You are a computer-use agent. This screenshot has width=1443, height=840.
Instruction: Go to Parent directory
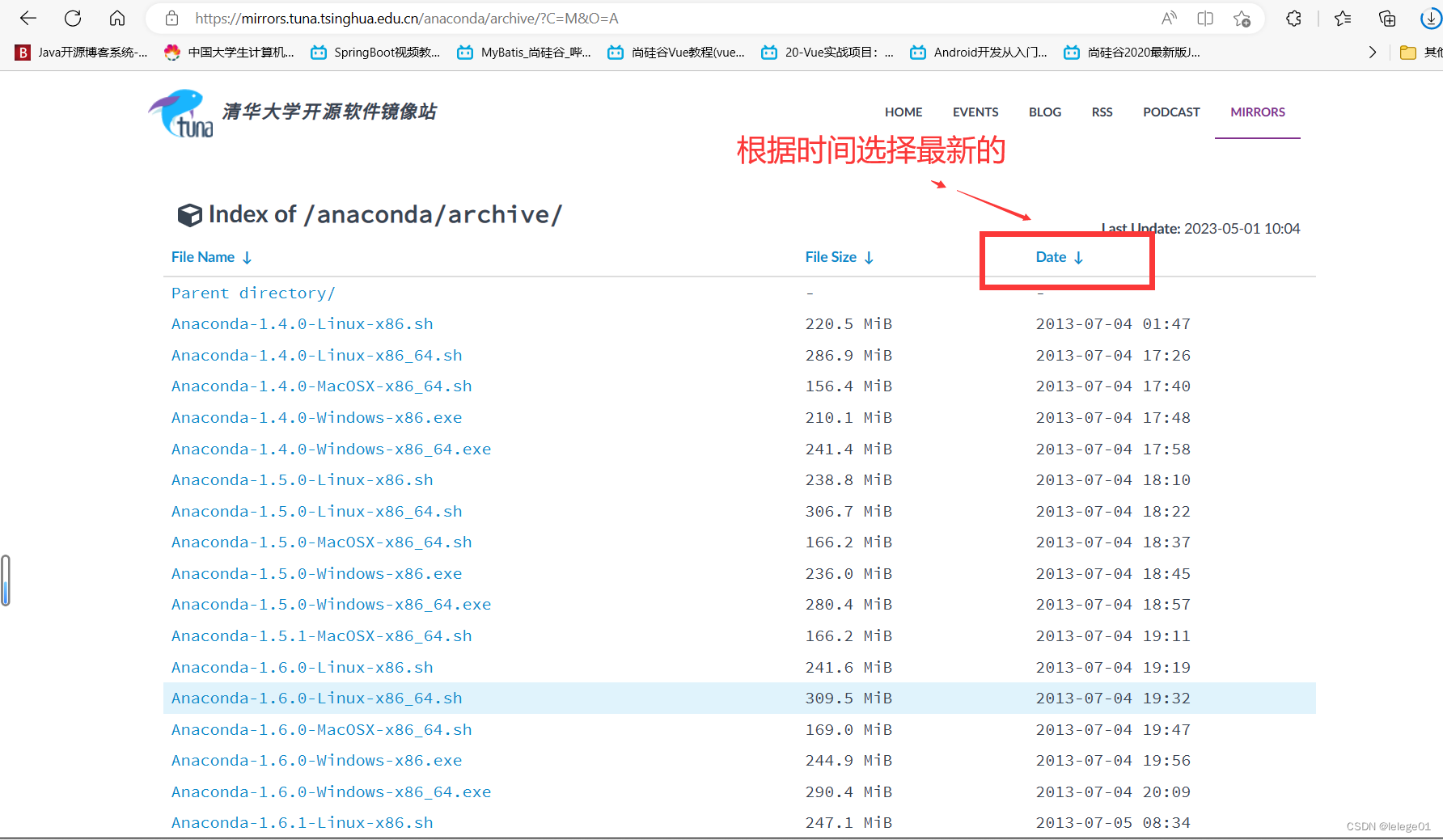pyautogui.click(x=253, y=293)
